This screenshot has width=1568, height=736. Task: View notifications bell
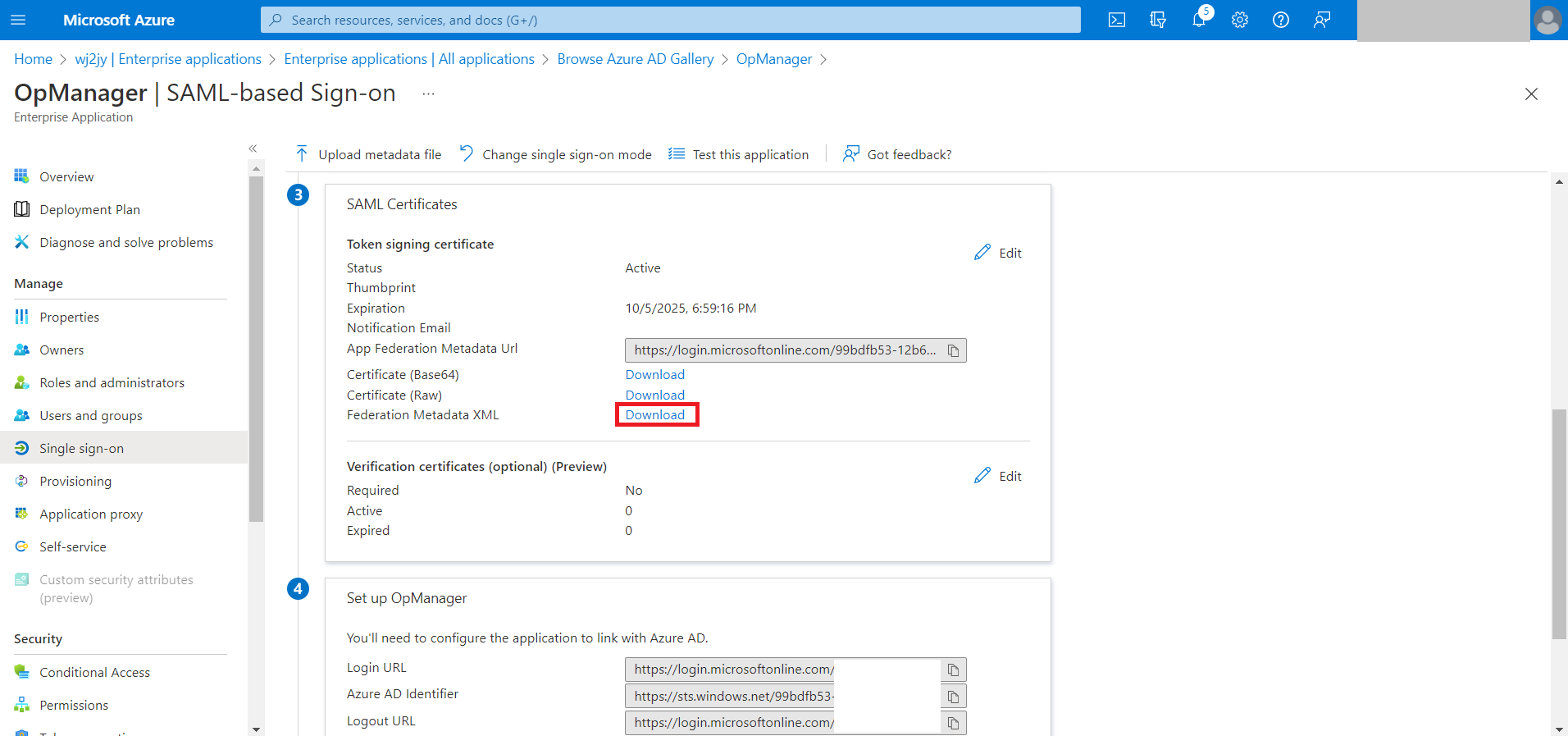pyautogui.click(x=1199, y=20)
